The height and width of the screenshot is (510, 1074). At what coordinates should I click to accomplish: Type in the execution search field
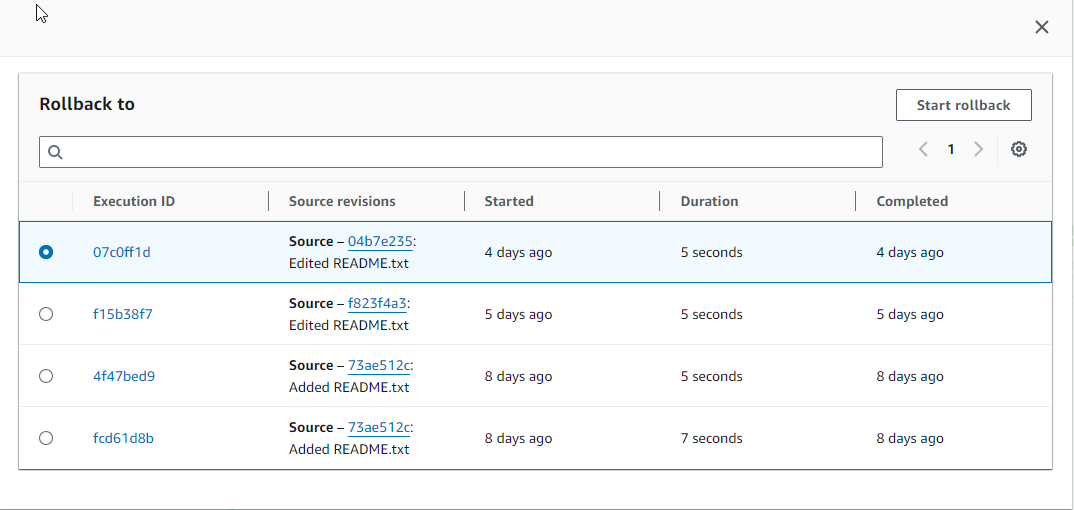click(x=470, y=152)
